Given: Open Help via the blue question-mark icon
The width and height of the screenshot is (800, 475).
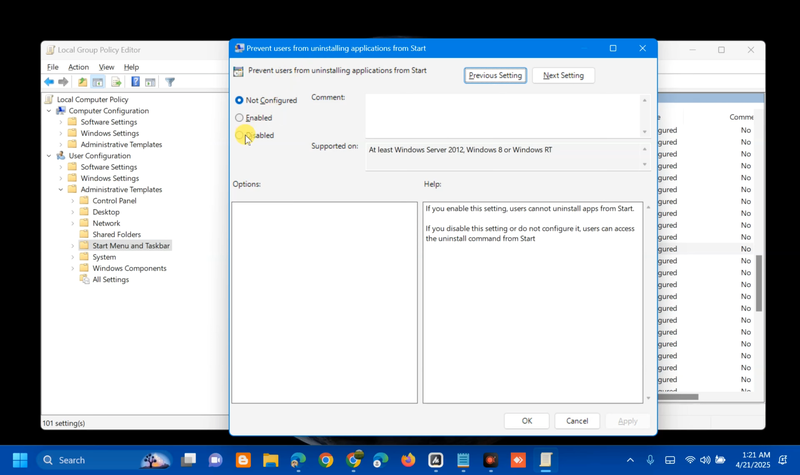Looking at the screenshot, I should [x=135, y=82].
